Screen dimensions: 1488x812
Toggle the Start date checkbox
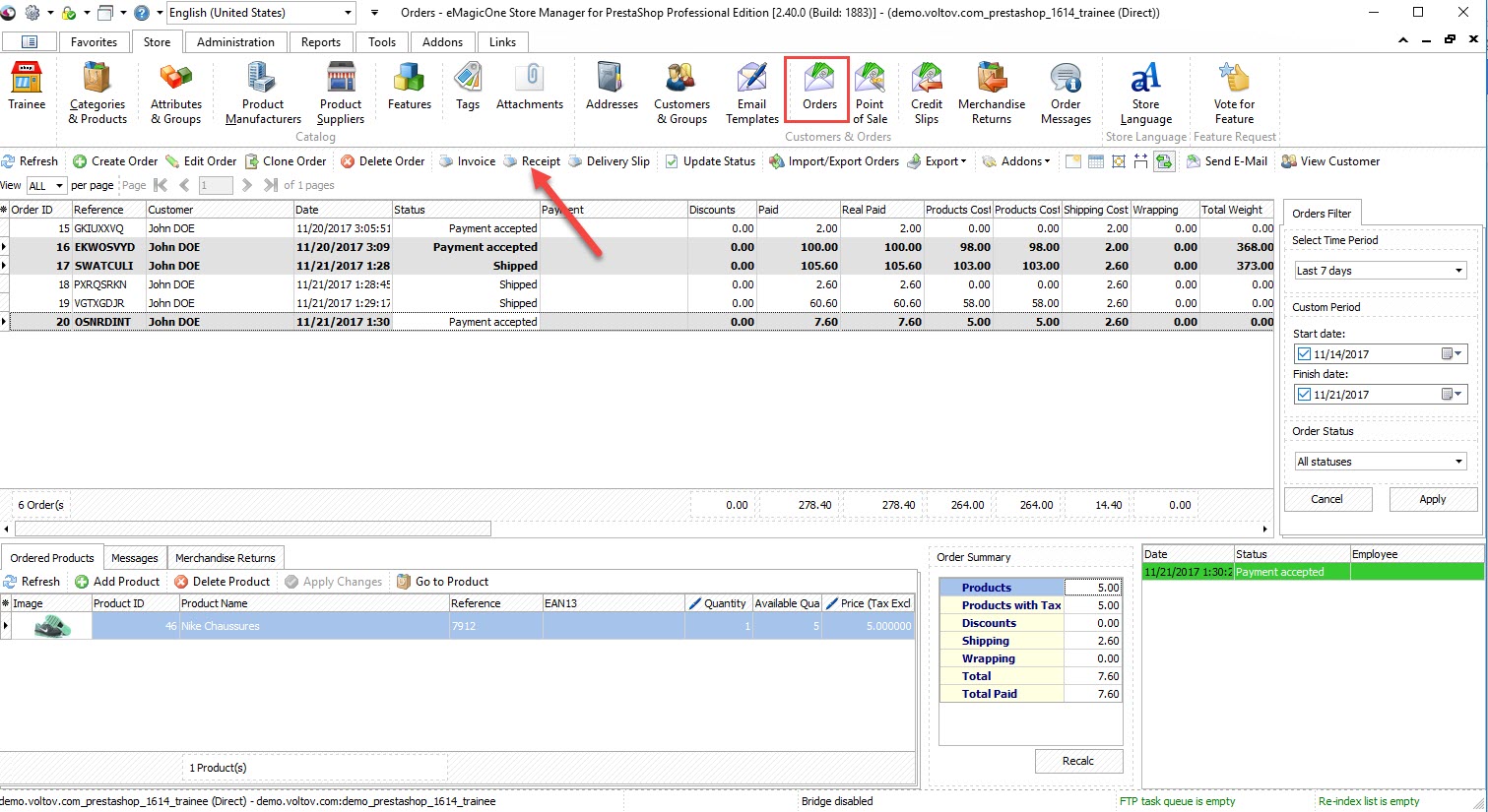1304,354
